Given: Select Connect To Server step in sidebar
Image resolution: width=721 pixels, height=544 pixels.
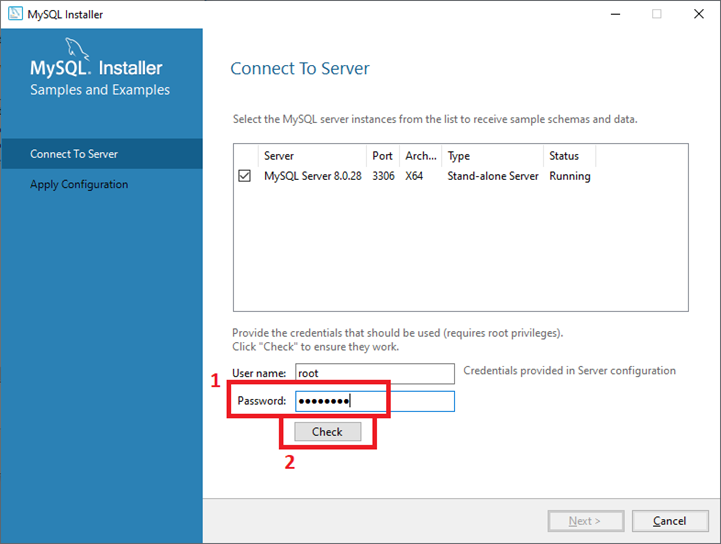Looking at the screenshot, I should 102,154.
